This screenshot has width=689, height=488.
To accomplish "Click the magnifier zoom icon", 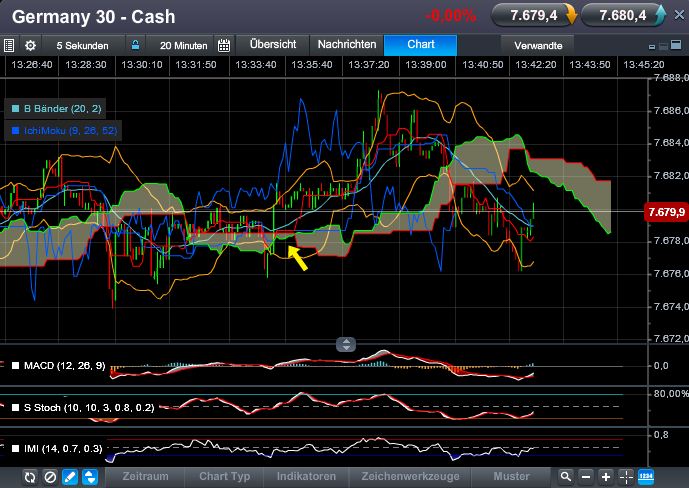I will point(566,477).
